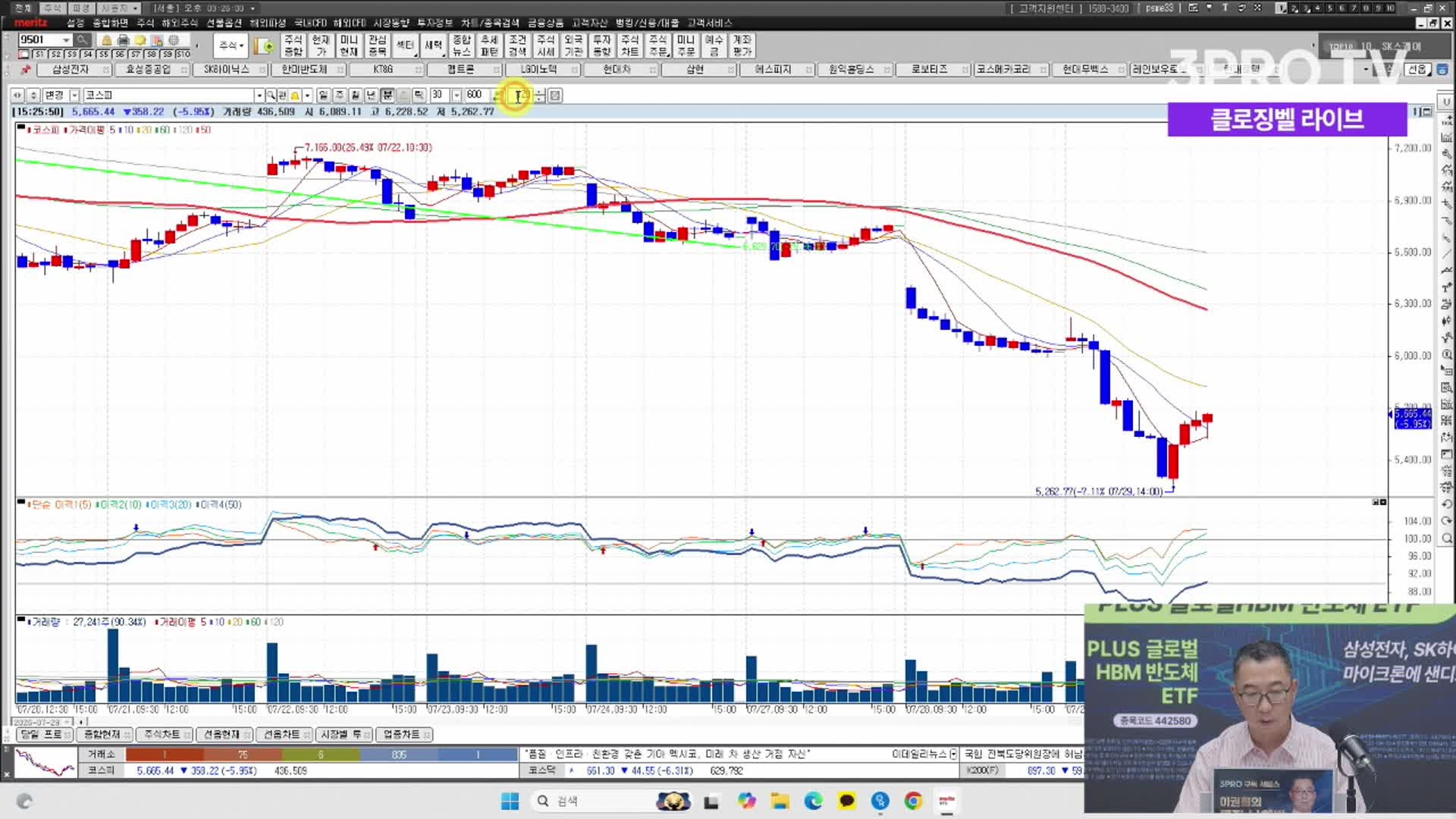The width and height of the screenshot is (1456, 819).
Task: Open the 30 minute interval dropdown
Action: tap(457, 96)
